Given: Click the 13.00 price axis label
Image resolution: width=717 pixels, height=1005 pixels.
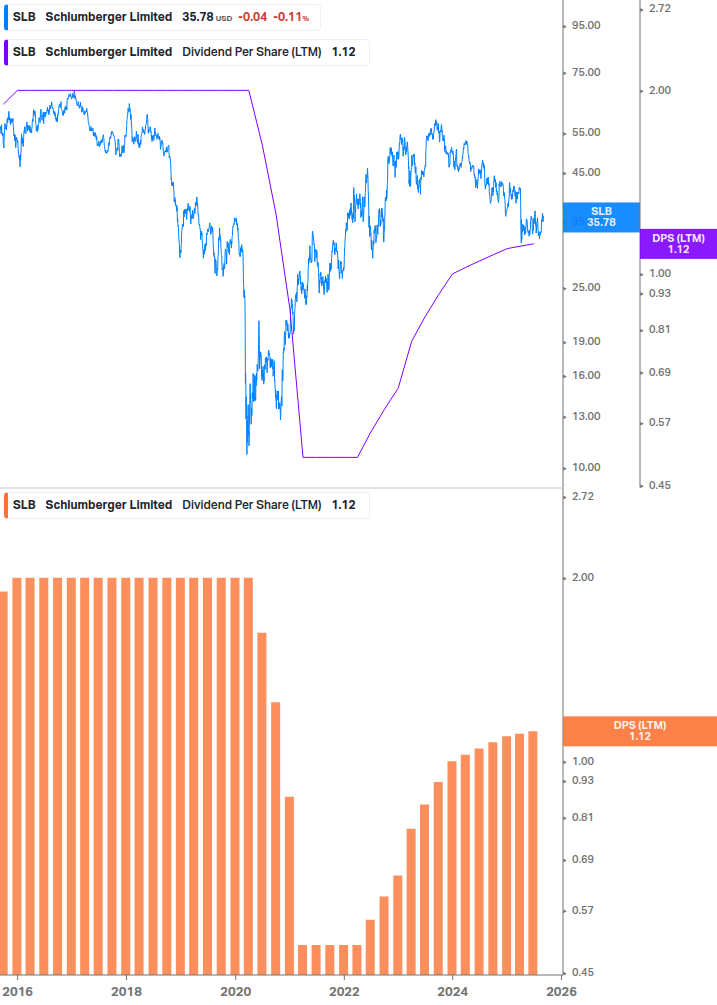Looking at the screenshot, I should coord(586,417).
